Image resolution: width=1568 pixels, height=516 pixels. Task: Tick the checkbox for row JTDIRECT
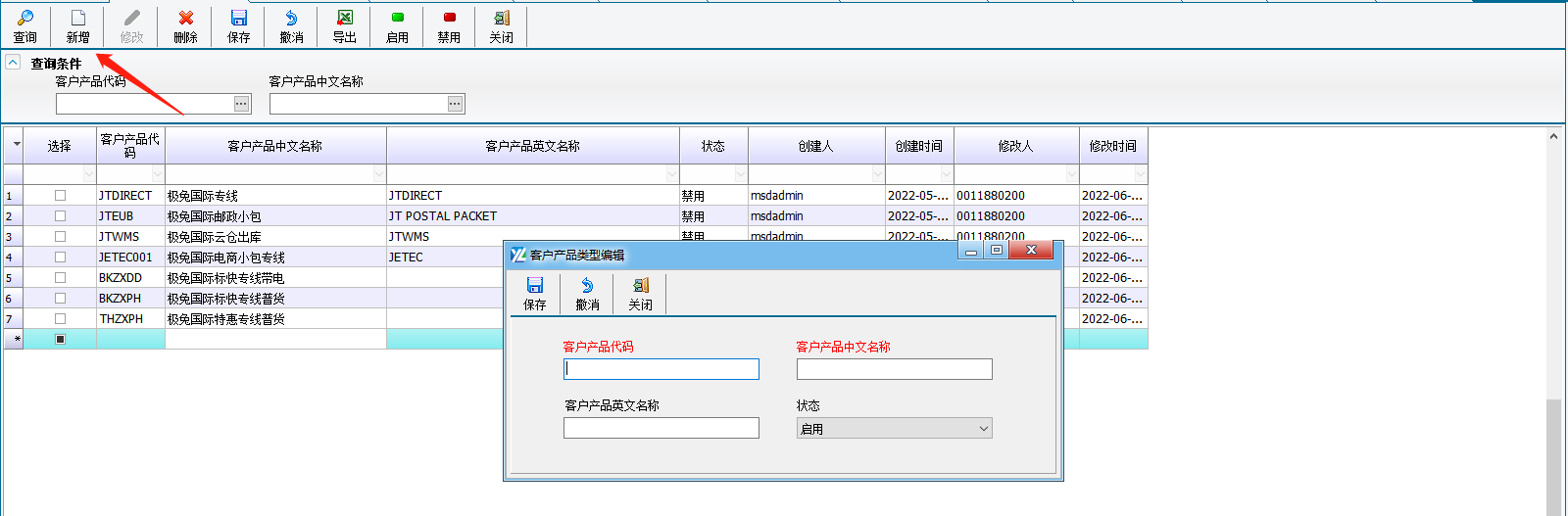pyautogui.click(x=60, y=196)
